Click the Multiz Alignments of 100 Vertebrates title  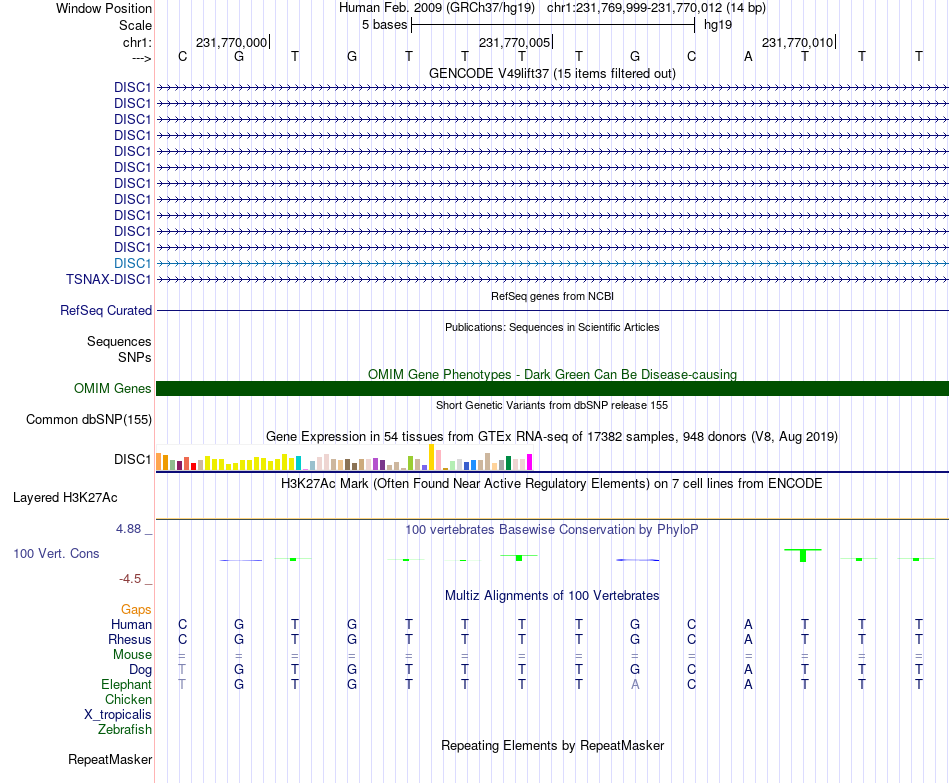tap(552, 596)
